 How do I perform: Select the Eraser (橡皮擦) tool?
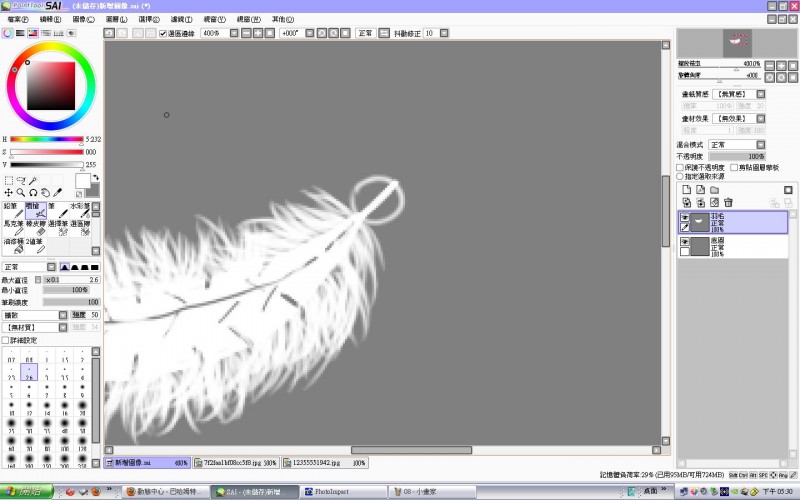(36, 228)
